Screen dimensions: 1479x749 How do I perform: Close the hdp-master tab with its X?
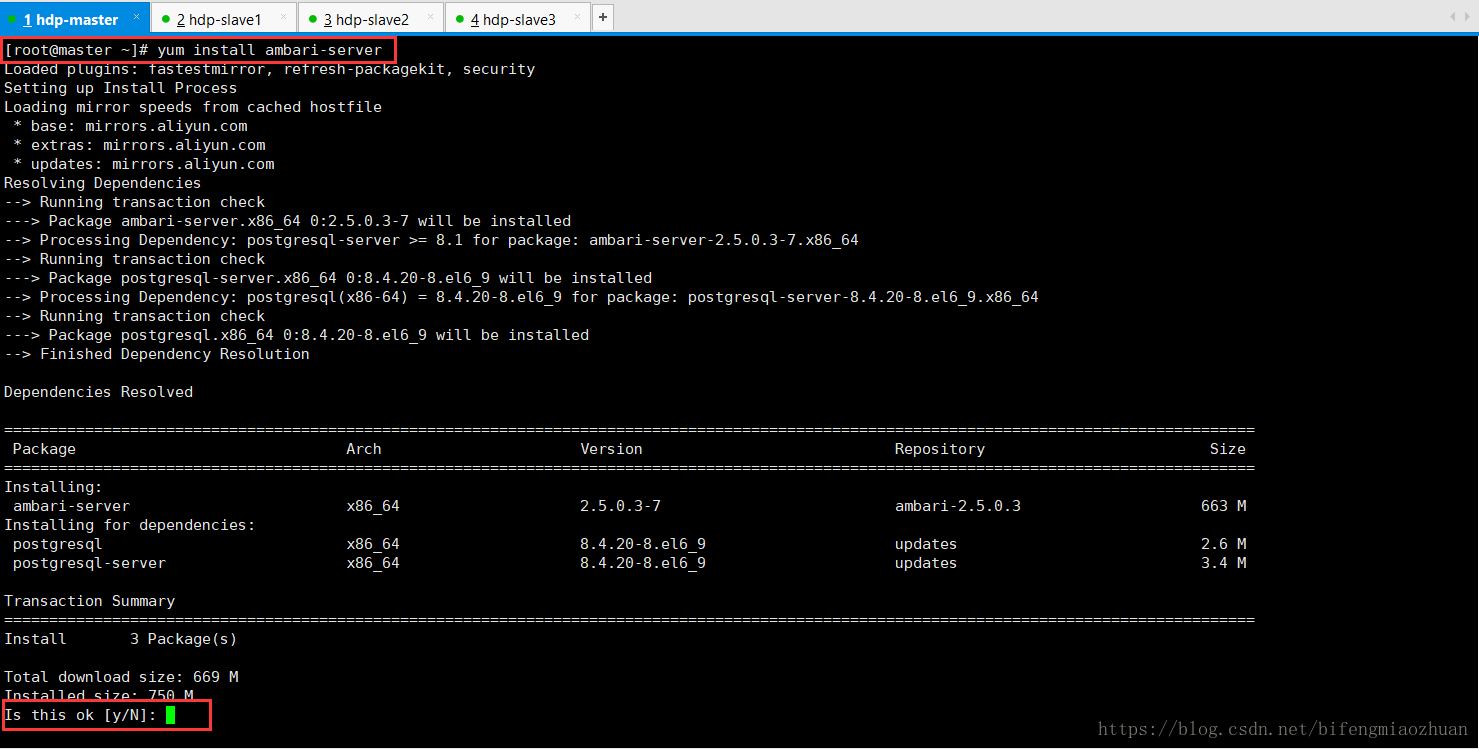(x=137, y=18)
